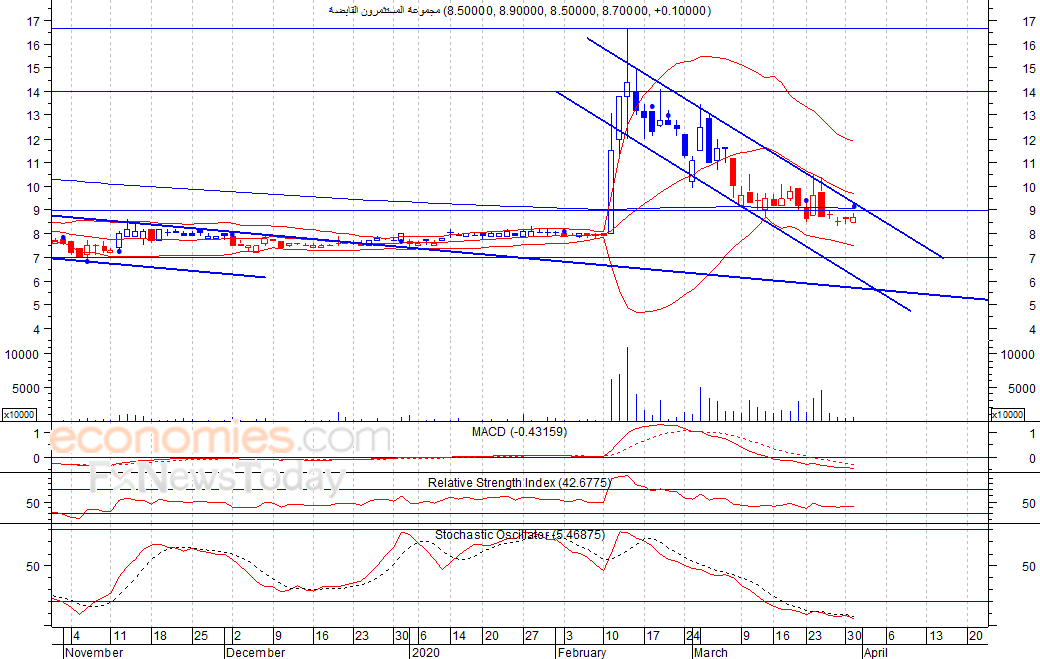Click price value "9" on the right price axis

(x=1032, y=211)
